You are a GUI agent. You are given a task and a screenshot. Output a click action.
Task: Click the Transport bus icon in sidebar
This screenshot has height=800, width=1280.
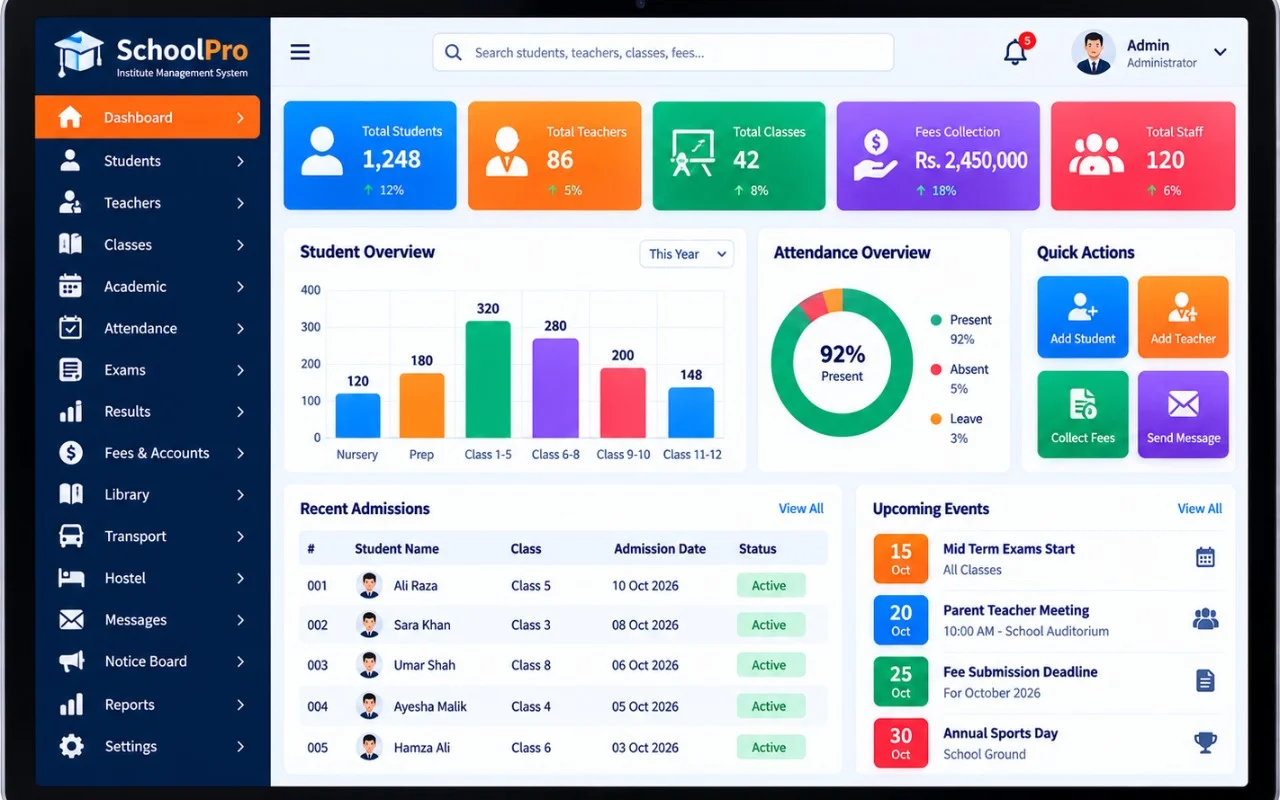tap(71, 536)
